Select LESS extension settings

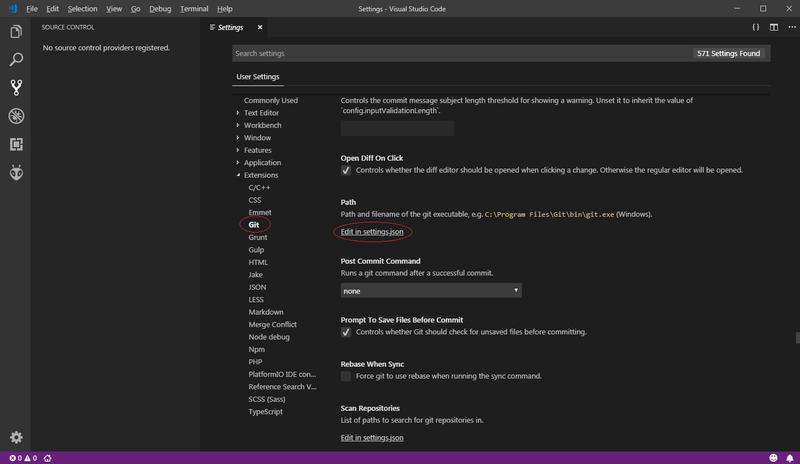256,300
